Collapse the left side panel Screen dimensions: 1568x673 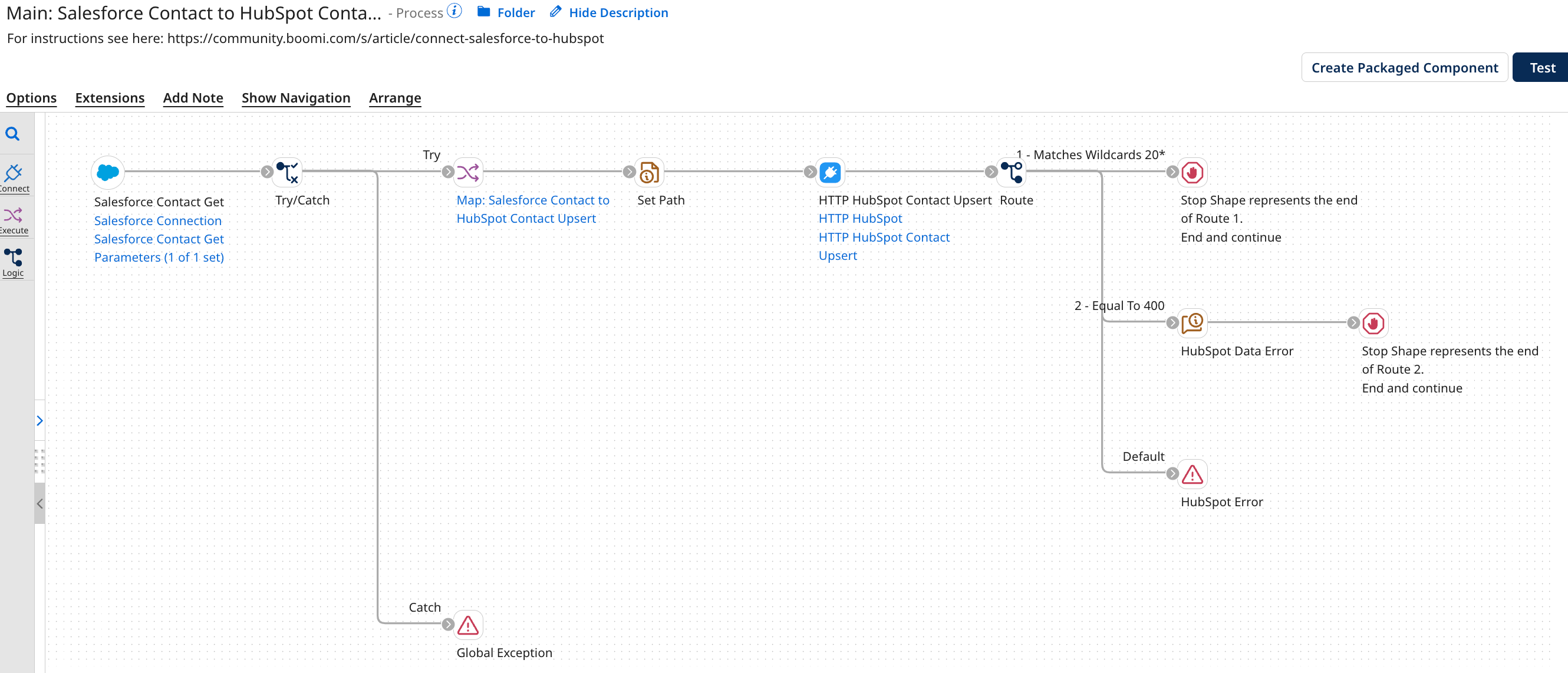pyautogui.click(x=40, y=503)
